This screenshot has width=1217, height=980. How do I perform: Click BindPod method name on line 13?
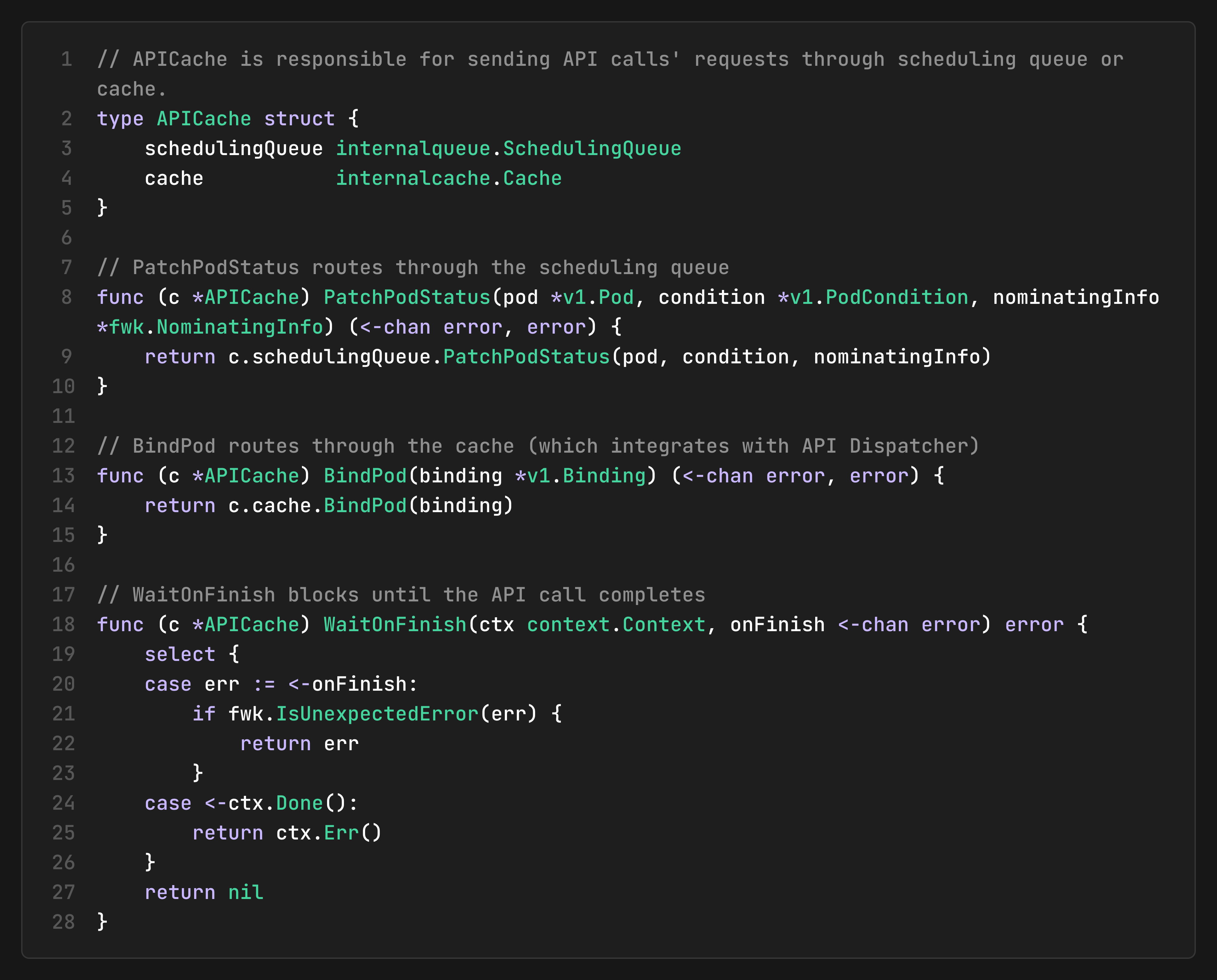coord(365,476)
